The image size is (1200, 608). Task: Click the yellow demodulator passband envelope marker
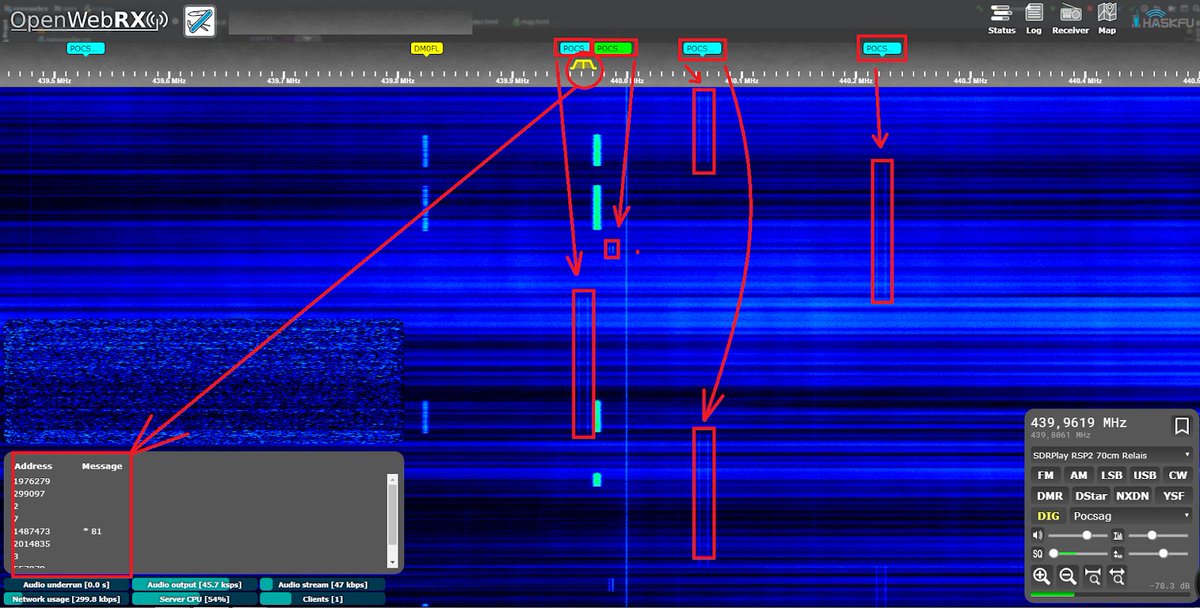click(x=584, y=65)
